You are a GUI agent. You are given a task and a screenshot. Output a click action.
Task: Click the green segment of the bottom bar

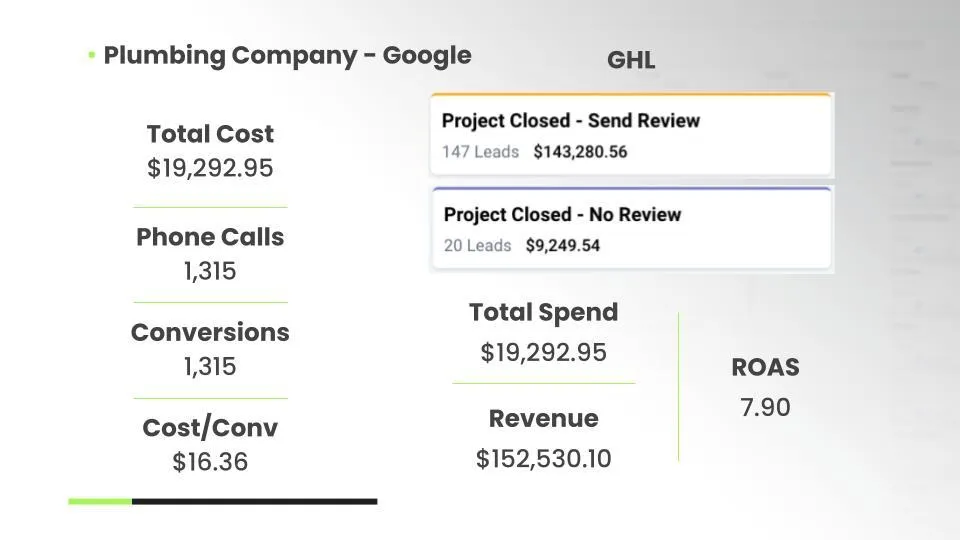tap(100, 501)
